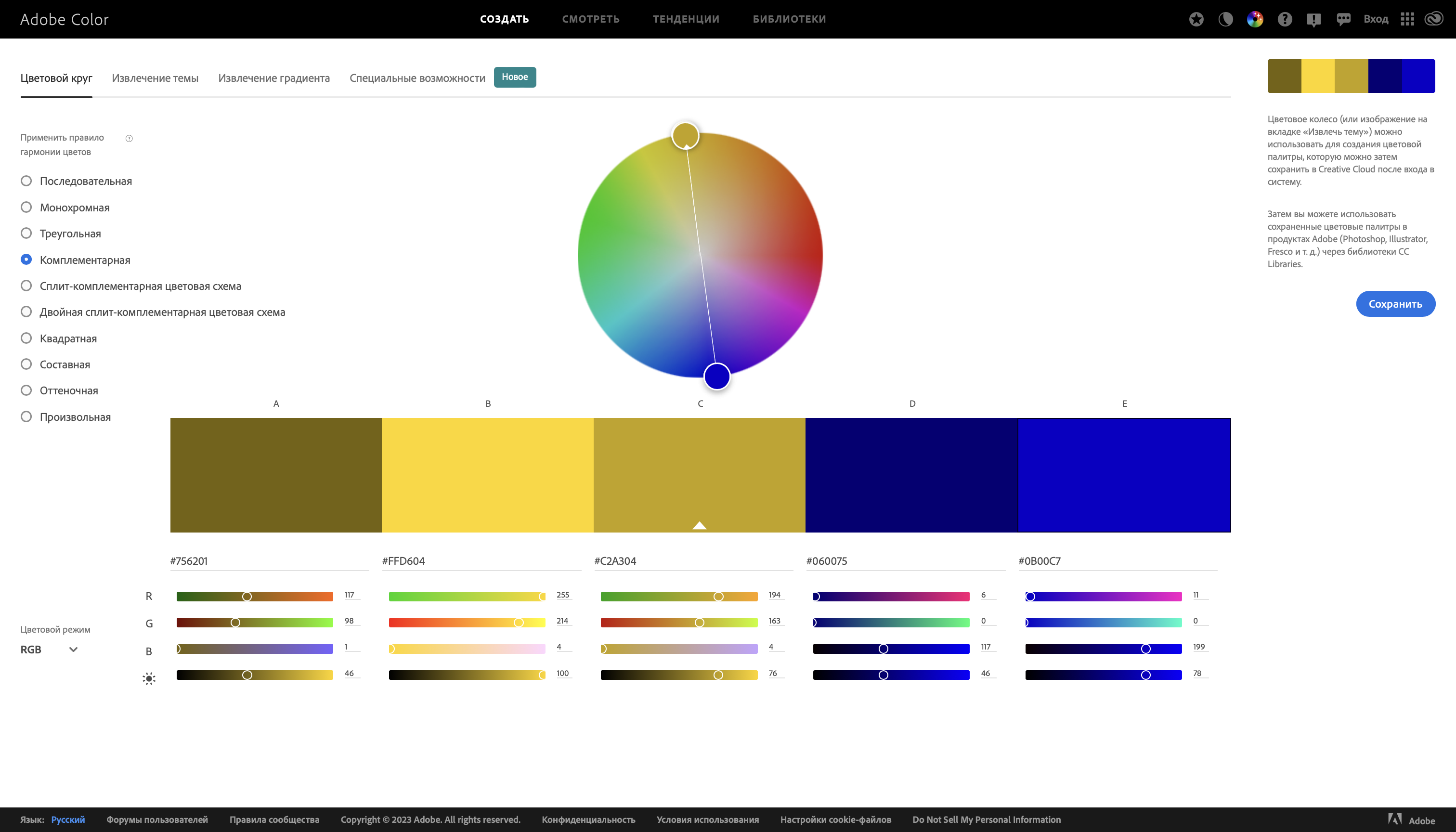
Task: Open Форумы пользователей footer link
Action: click(157, 819)
